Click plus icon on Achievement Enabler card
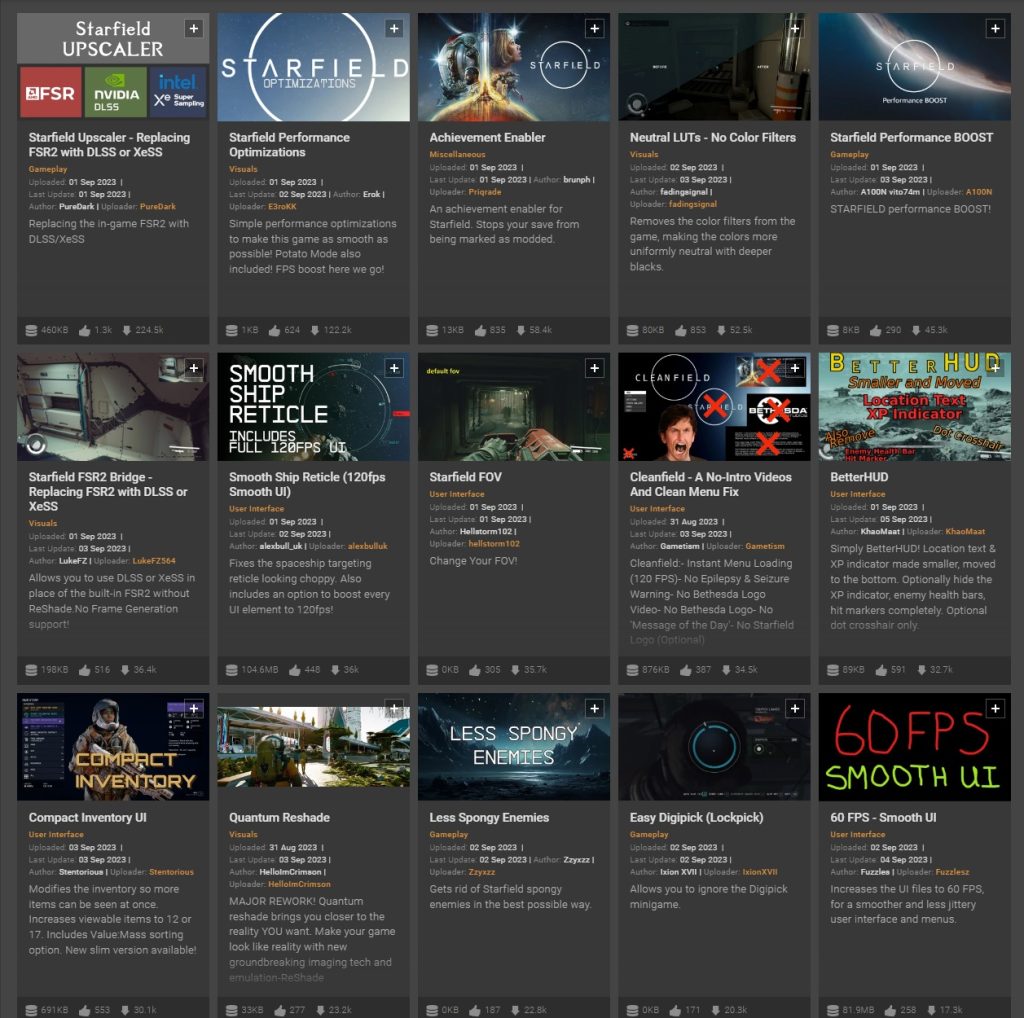Viewport: 1024px width, 1018px height. [594, 29]
